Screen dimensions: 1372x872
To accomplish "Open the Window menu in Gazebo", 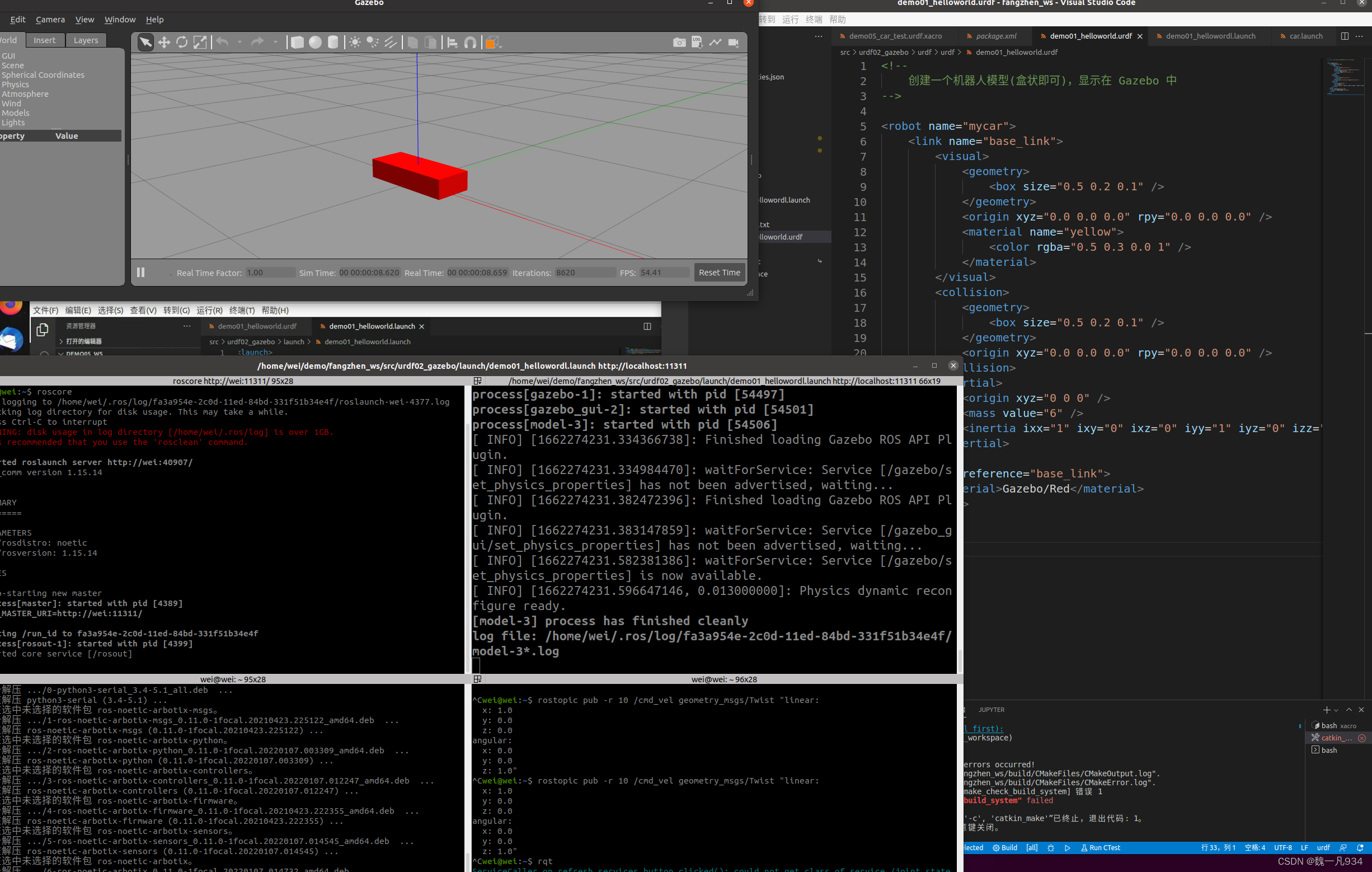I will click(120, 20).
